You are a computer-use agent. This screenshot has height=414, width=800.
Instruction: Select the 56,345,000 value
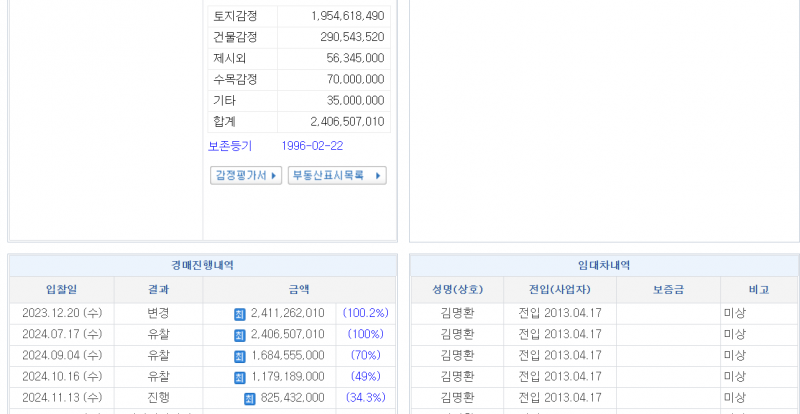click(x=355, y=58)
